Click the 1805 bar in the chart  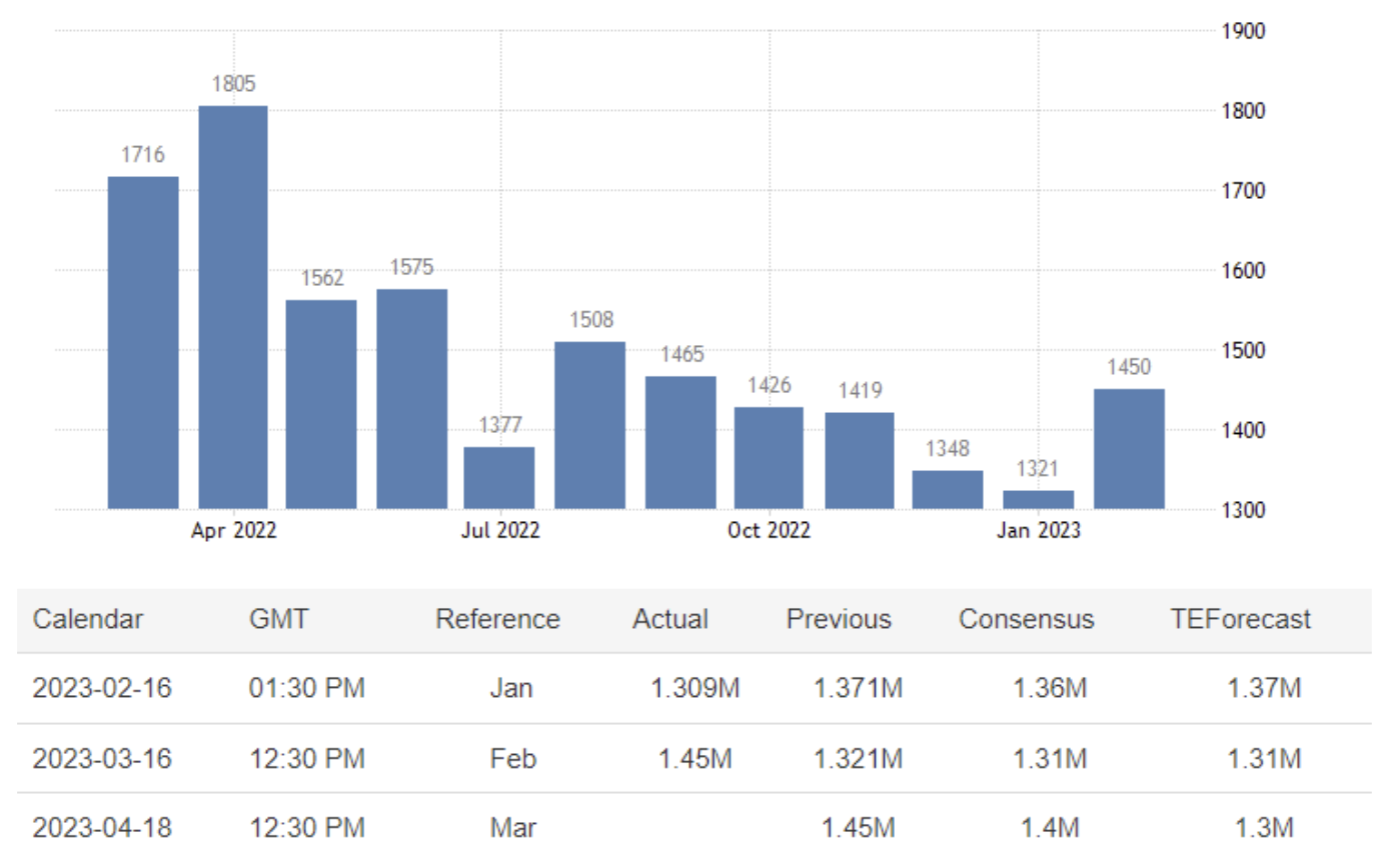click(233, 307)
